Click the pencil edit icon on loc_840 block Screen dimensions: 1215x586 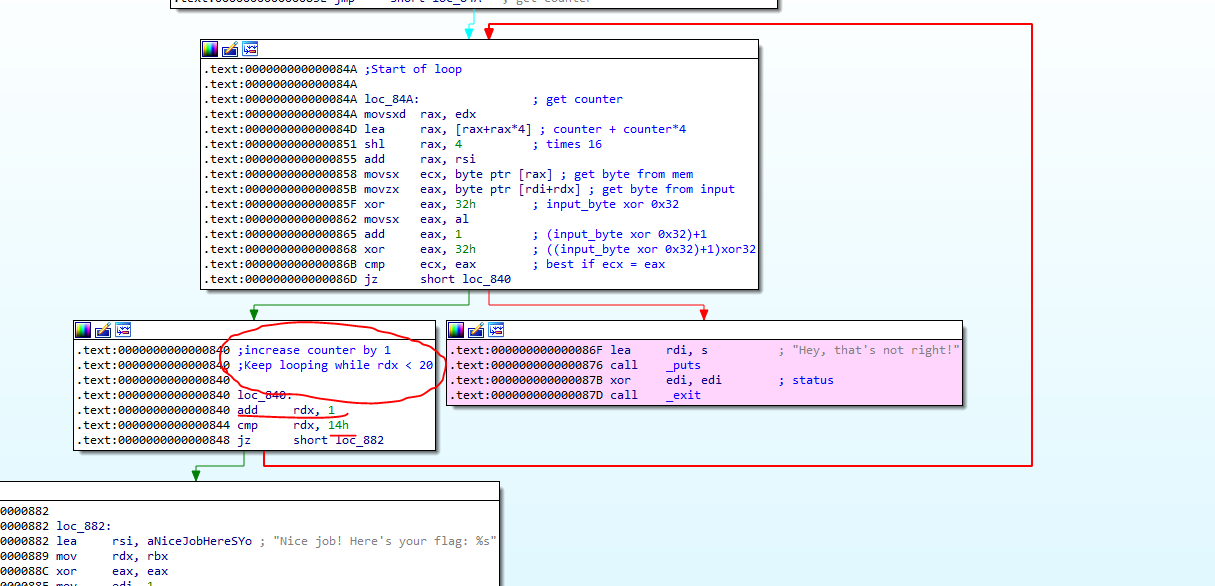[x=104, y=329]
